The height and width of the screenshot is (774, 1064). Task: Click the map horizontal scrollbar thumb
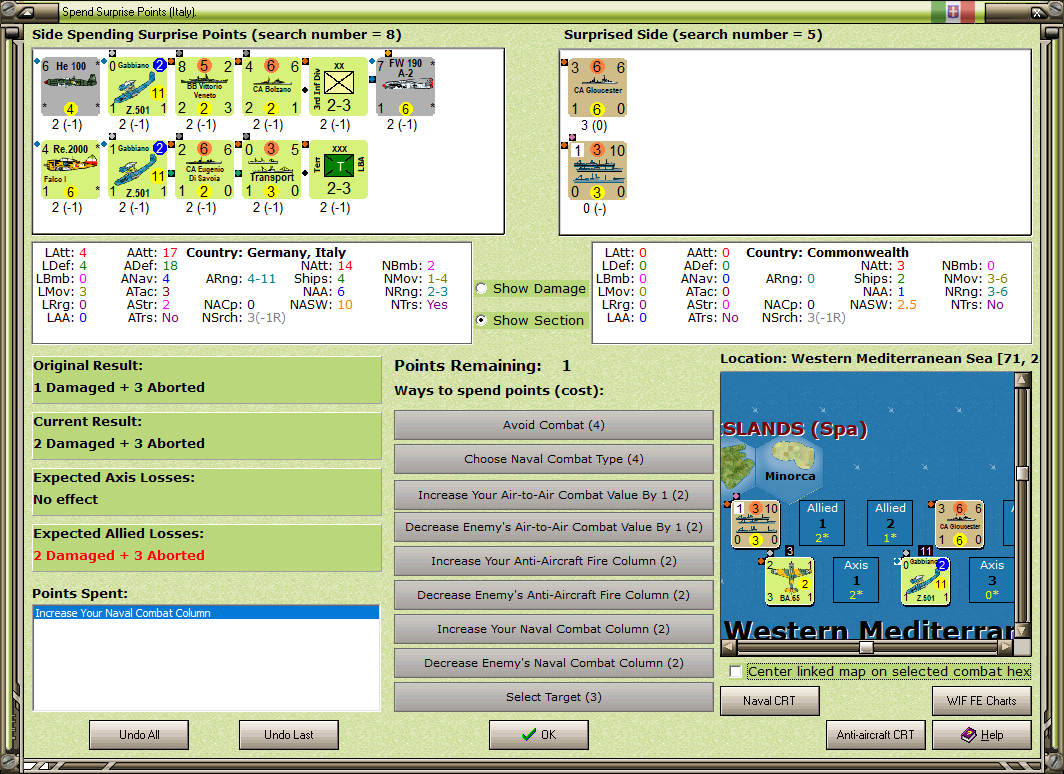coord(866,647)
